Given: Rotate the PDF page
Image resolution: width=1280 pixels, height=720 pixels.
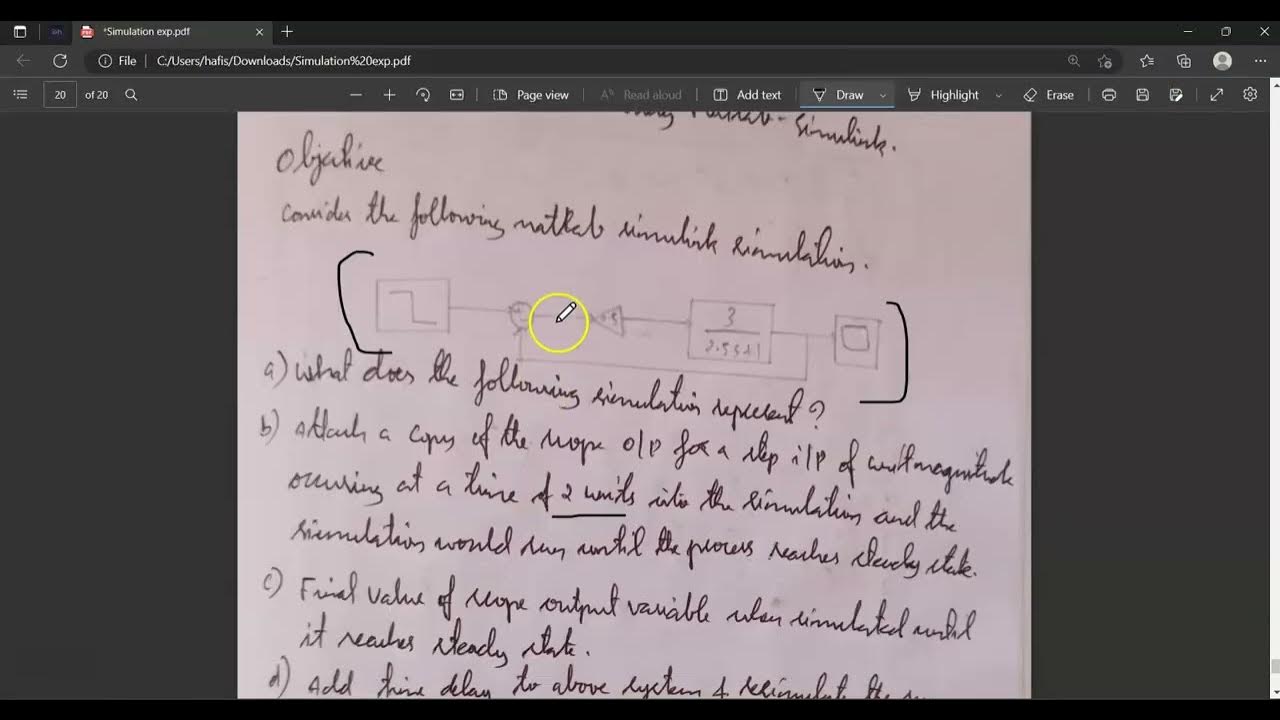Looking at the screenshot, I should pos(423,95).
